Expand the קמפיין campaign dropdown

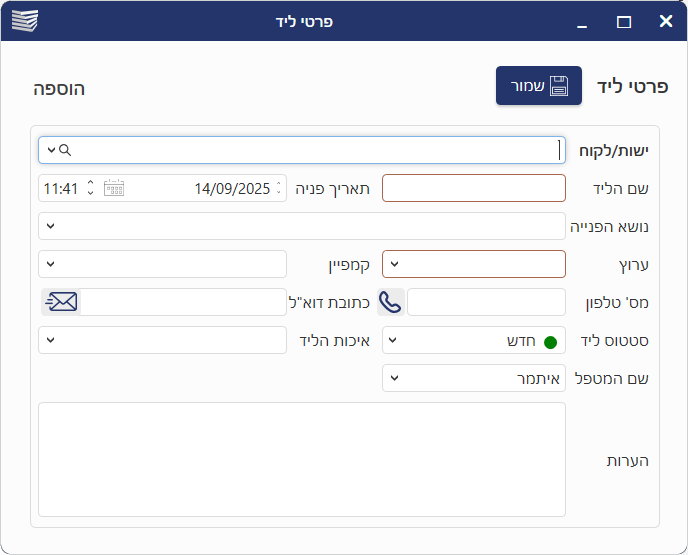[x=51, y=264]
